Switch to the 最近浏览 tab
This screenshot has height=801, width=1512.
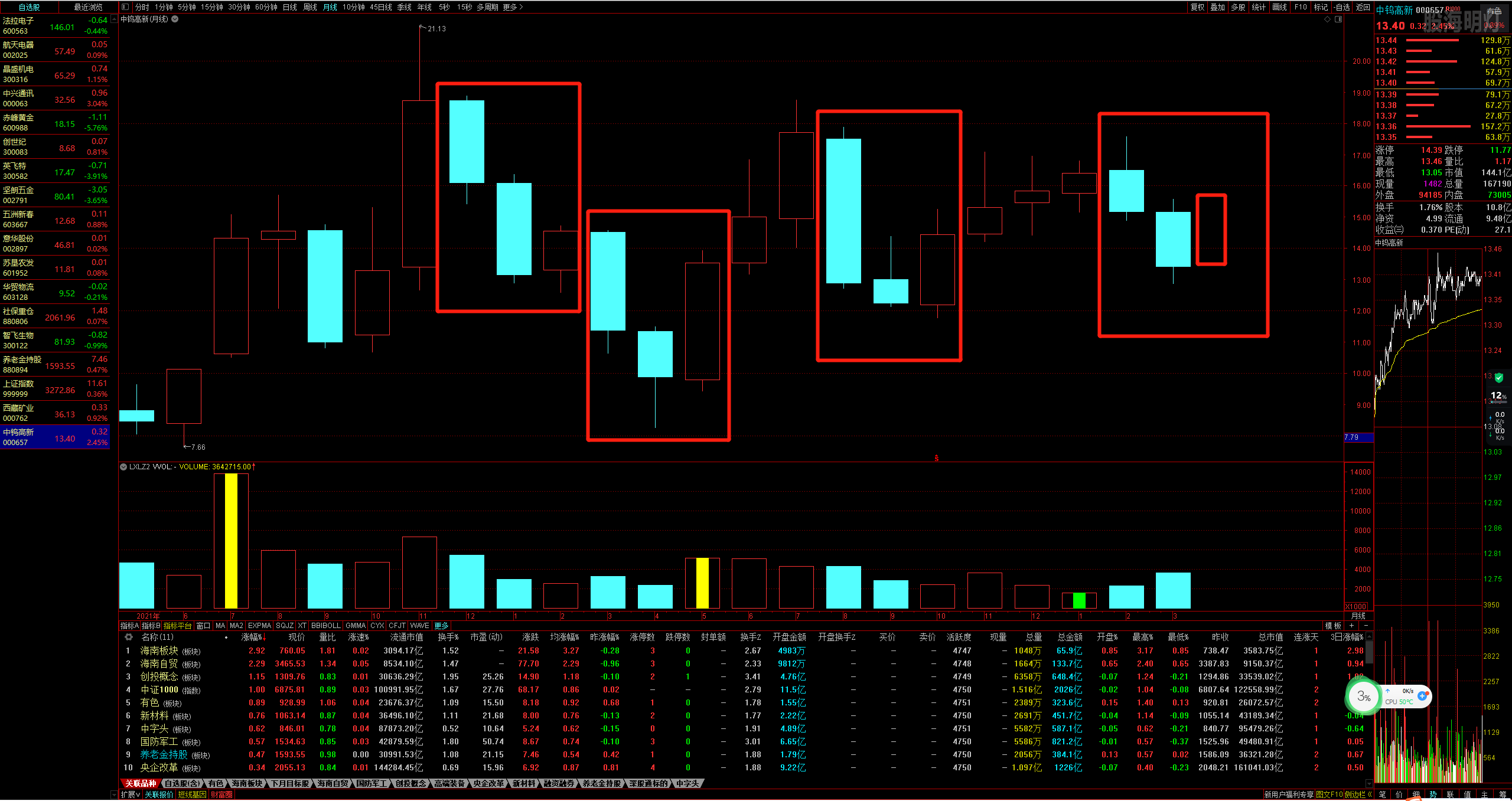[88, 7]
